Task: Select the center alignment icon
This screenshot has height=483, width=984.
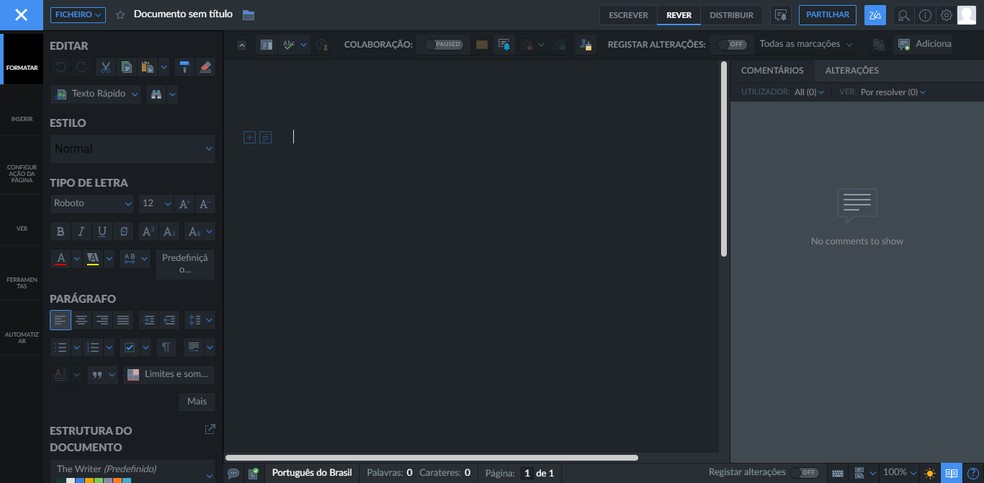Action: 81,320
